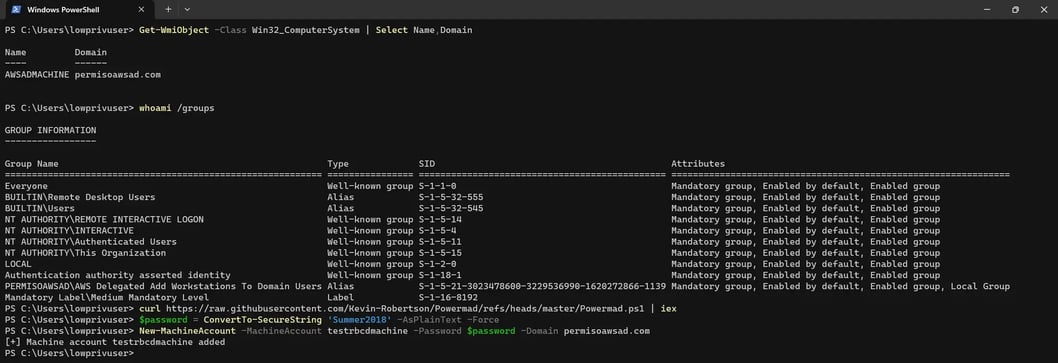Click the GROUP INFORMATION heading

[x=51, y=130]
